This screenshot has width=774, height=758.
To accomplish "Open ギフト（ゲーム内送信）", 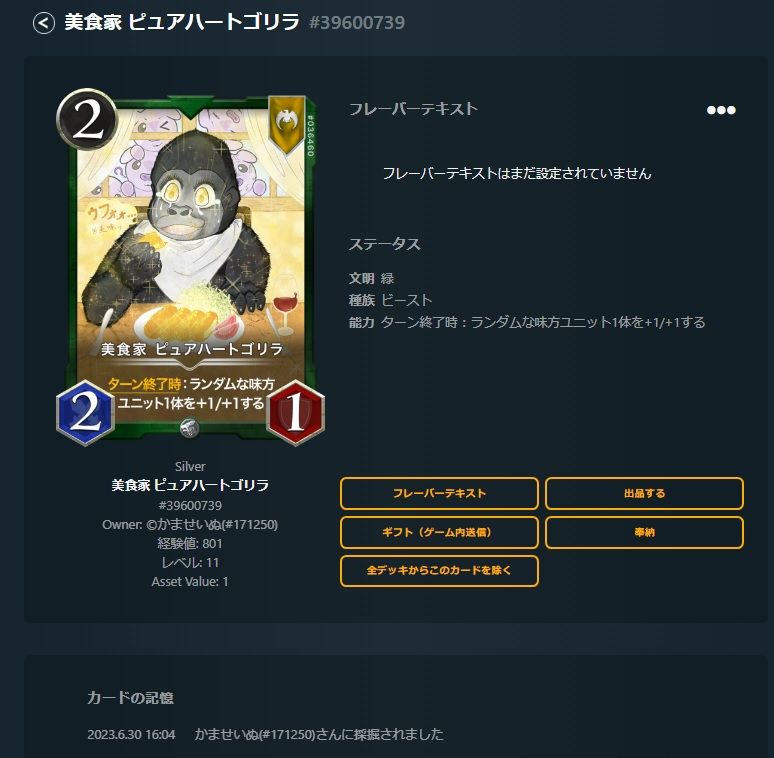I will coord(439,532).
